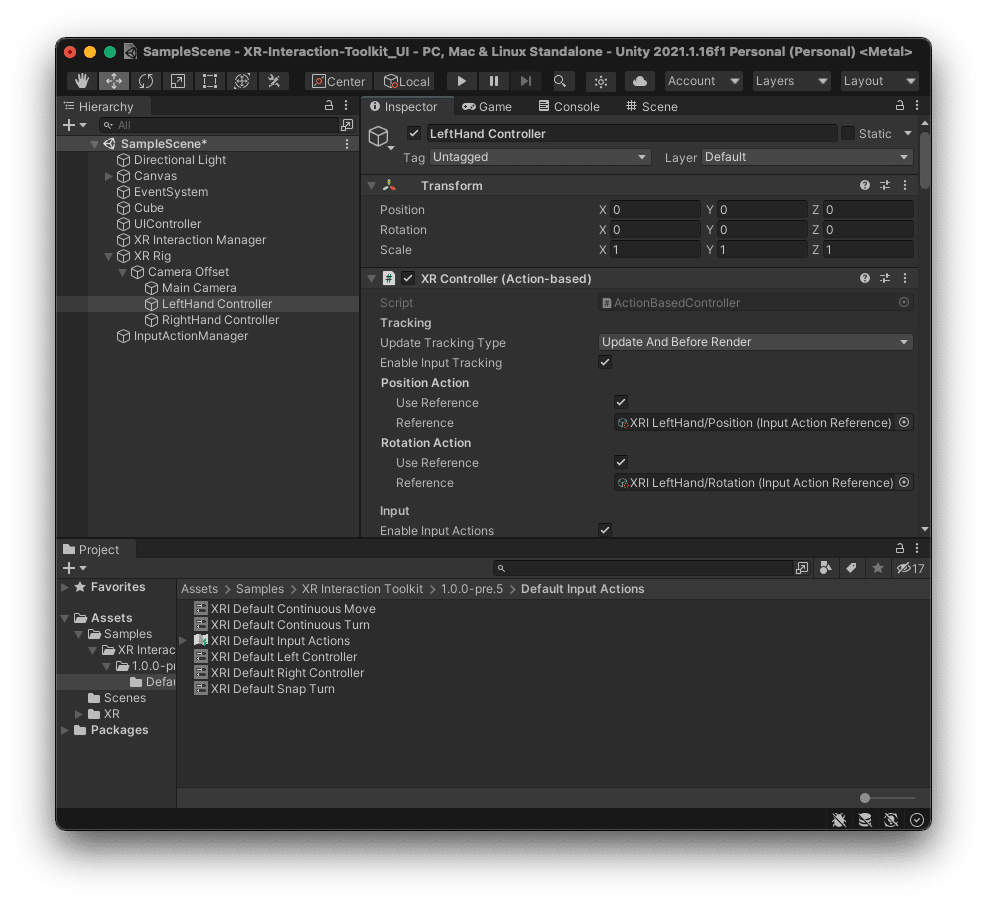987x904 pixels.
Task: Open the Layer dropdown
Action: pyautogui.click(x=807, y=157)
